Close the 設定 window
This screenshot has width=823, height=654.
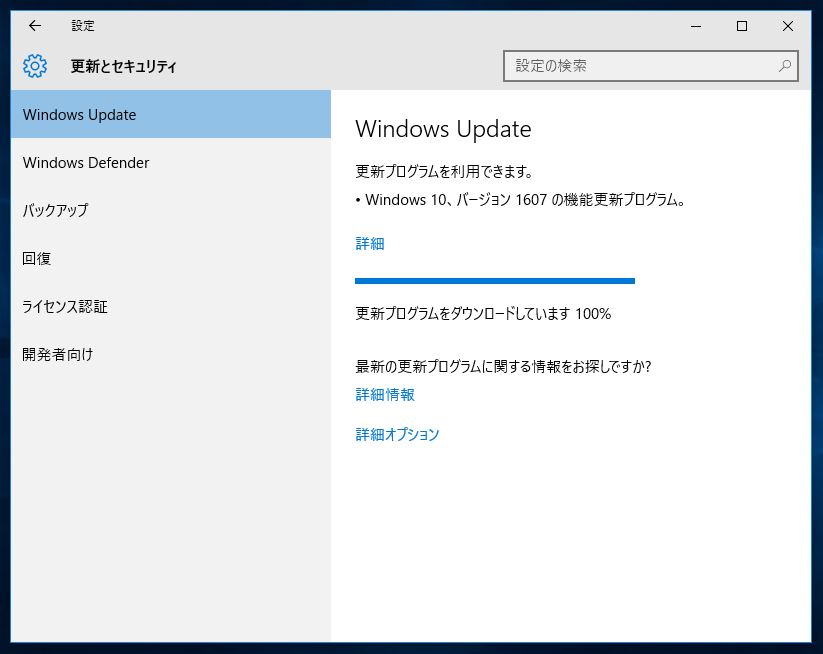click(x=787, y=26)
